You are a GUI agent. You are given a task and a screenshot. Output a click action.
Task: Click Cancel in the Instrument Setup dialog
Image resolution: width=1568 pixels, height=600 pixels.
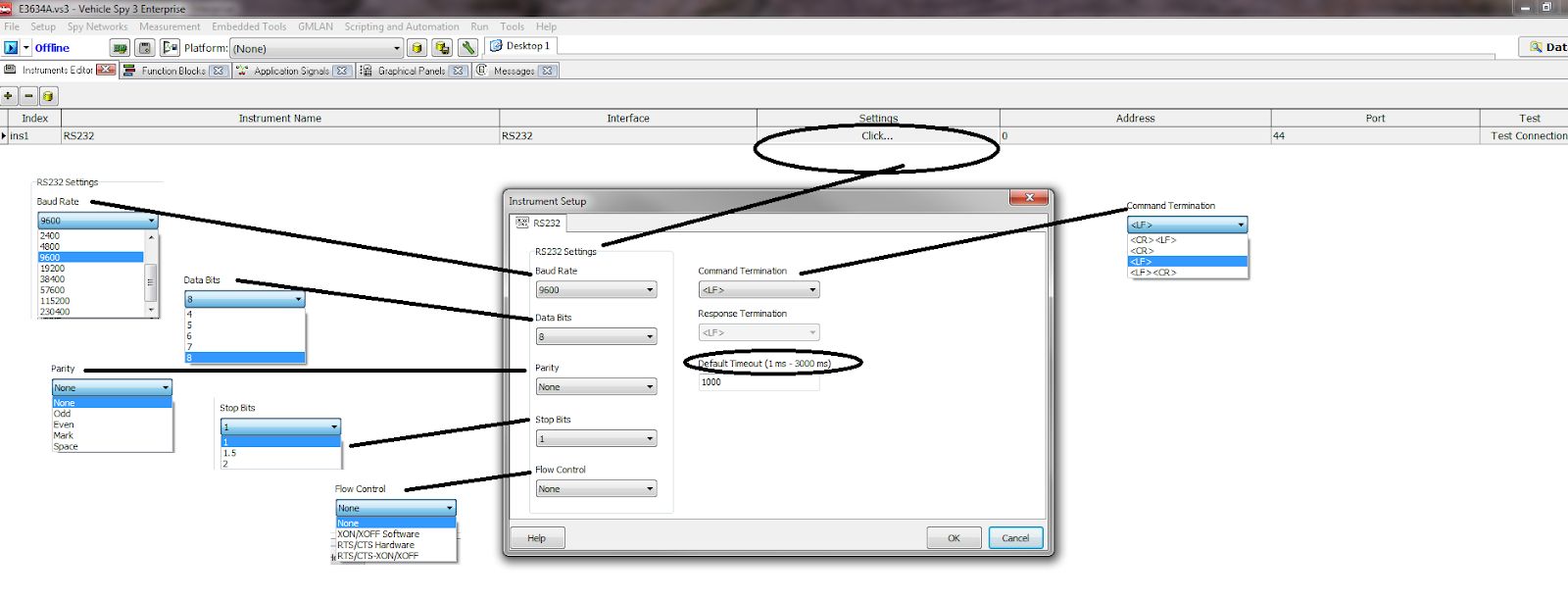point(1015,538)
